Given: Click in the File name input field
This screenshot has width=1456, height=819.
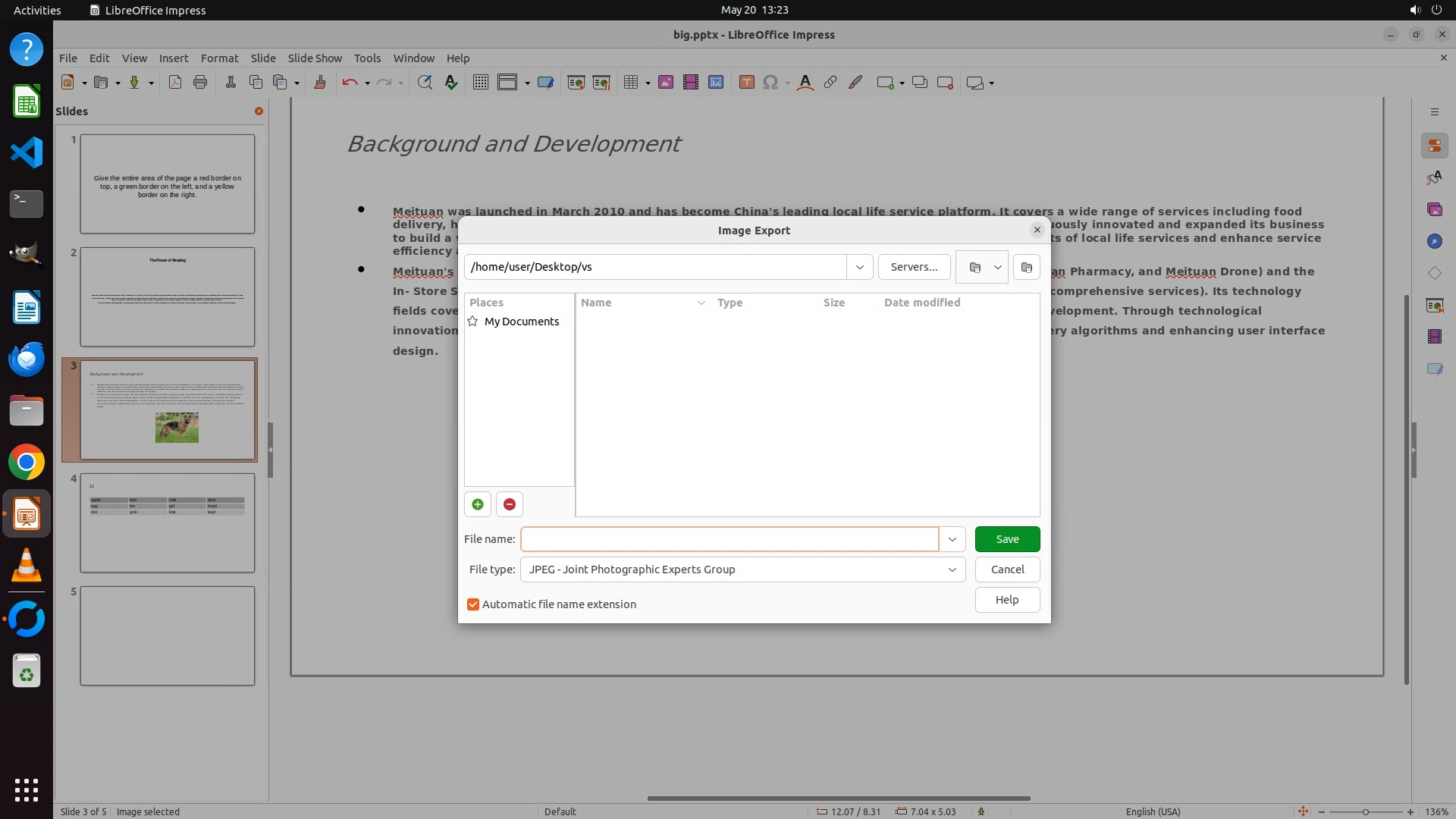Looking at the screenshot, I should tap(730, 539).
